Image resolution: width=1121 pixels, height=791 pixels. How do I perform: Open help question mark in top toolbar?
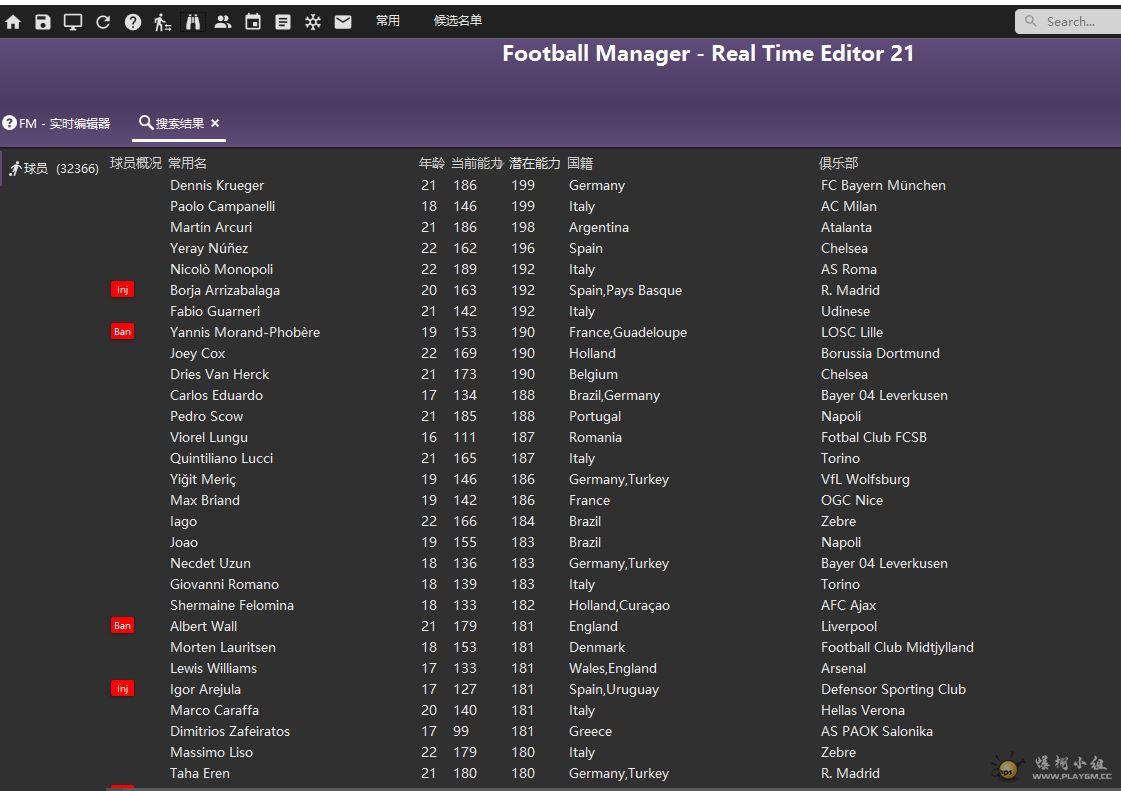133,22
